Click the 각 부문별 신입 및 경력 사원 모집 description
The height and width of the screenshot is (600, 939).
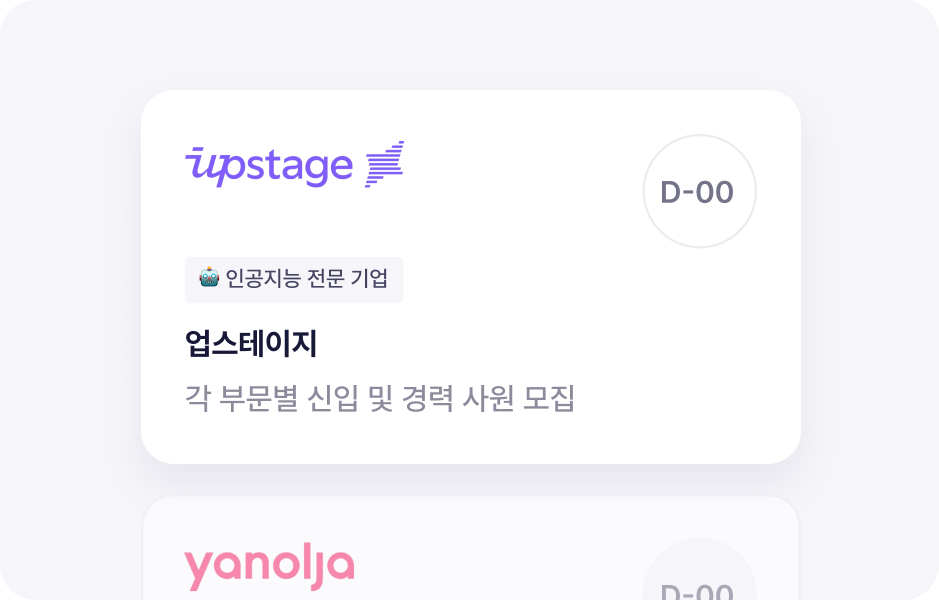[380, 398]
